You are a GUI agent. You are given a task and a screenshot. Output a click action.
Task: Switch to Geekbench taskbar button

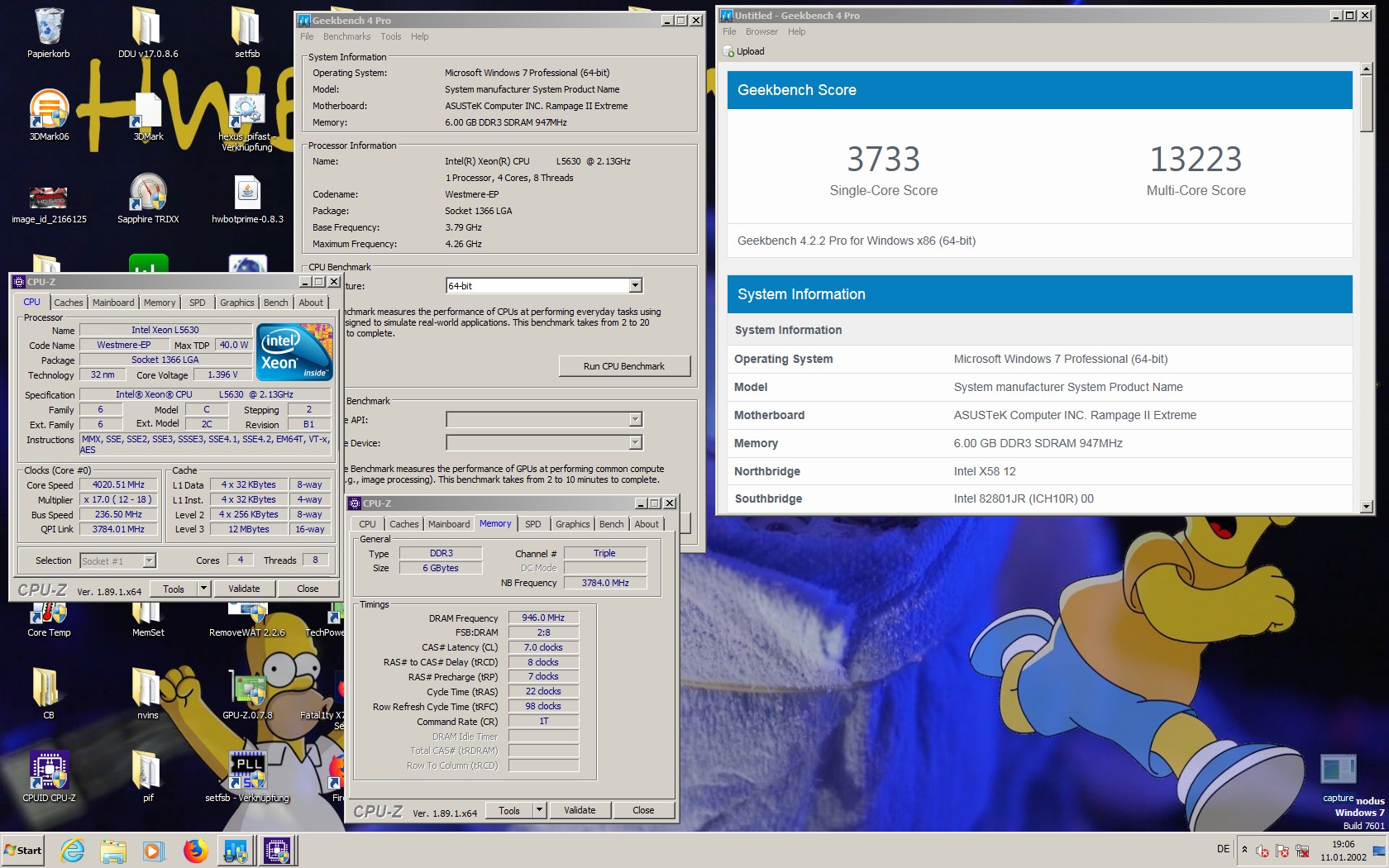click(236, 850)
